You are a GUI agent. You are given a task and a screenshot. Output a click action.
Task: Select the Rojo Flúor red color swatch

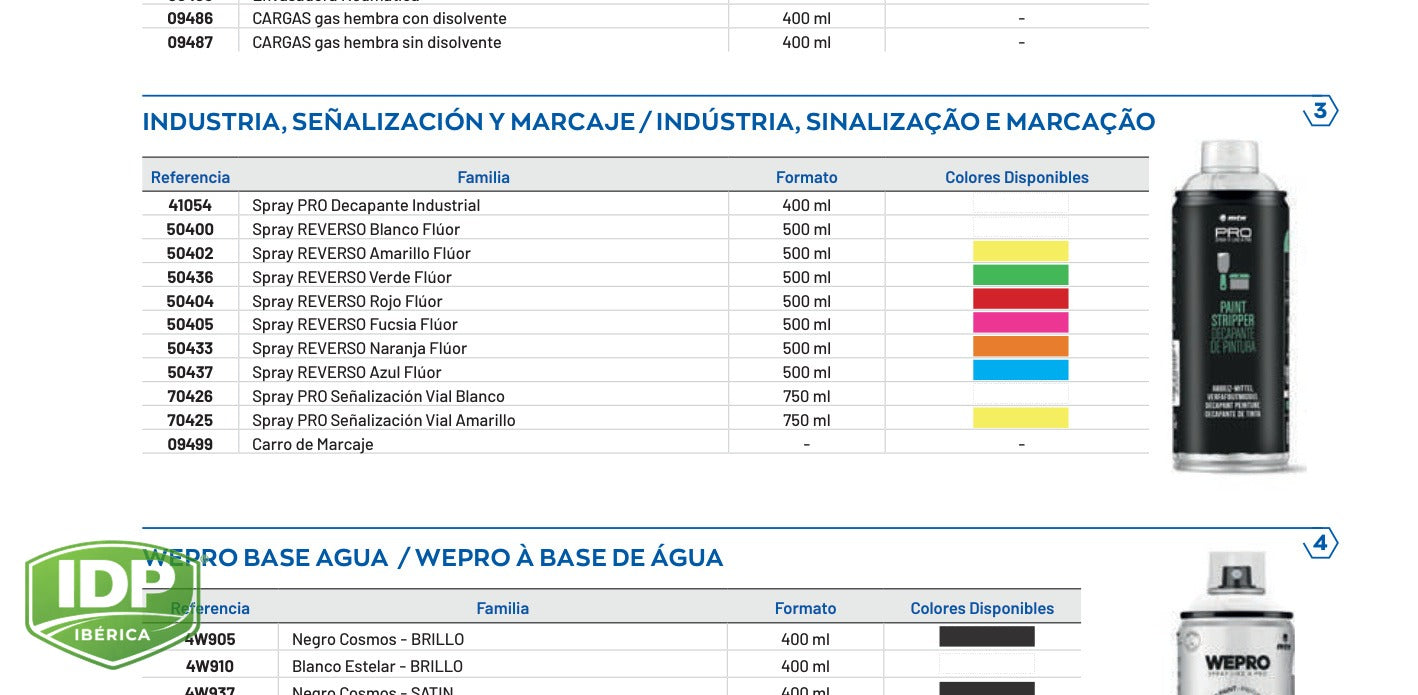(x=1020, y=299)
